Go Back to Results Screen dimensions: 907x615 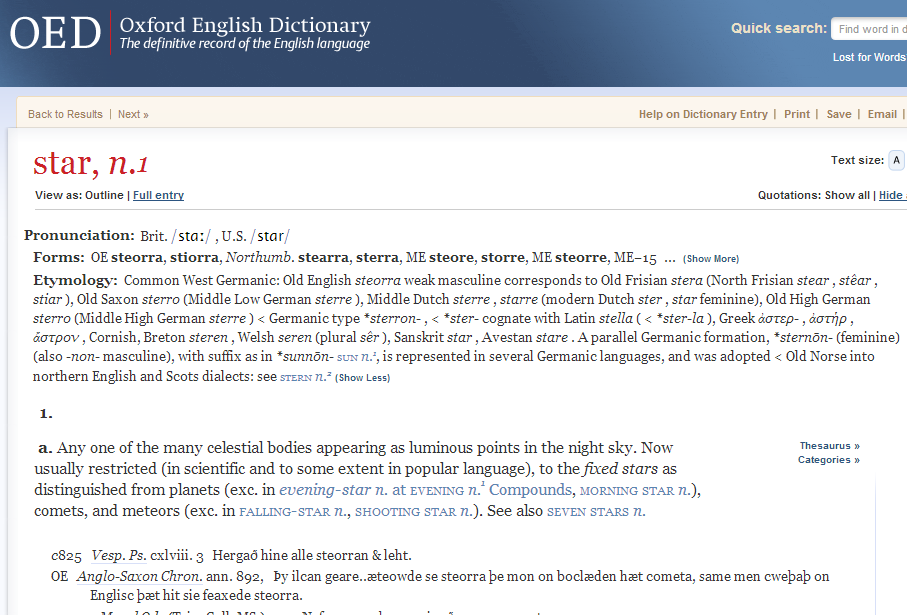(x=65, y=115)
